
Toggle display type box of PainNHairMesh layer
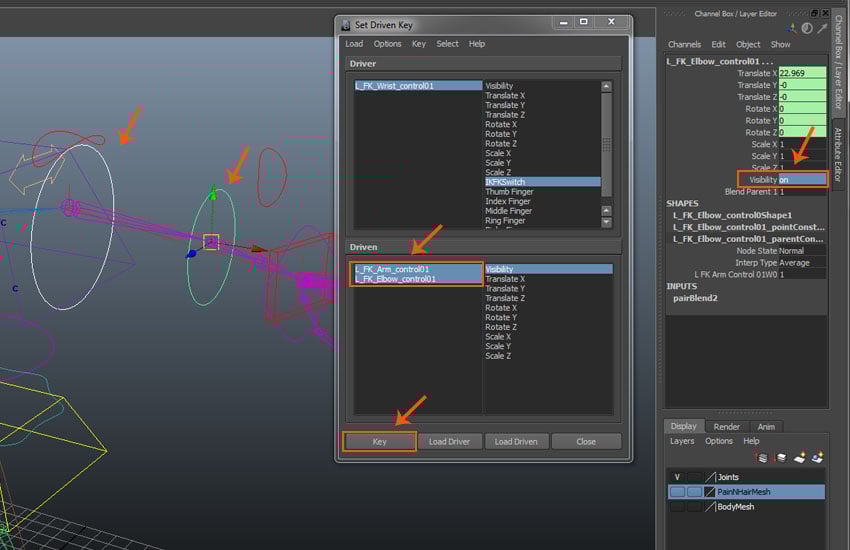tap(694, 492)
